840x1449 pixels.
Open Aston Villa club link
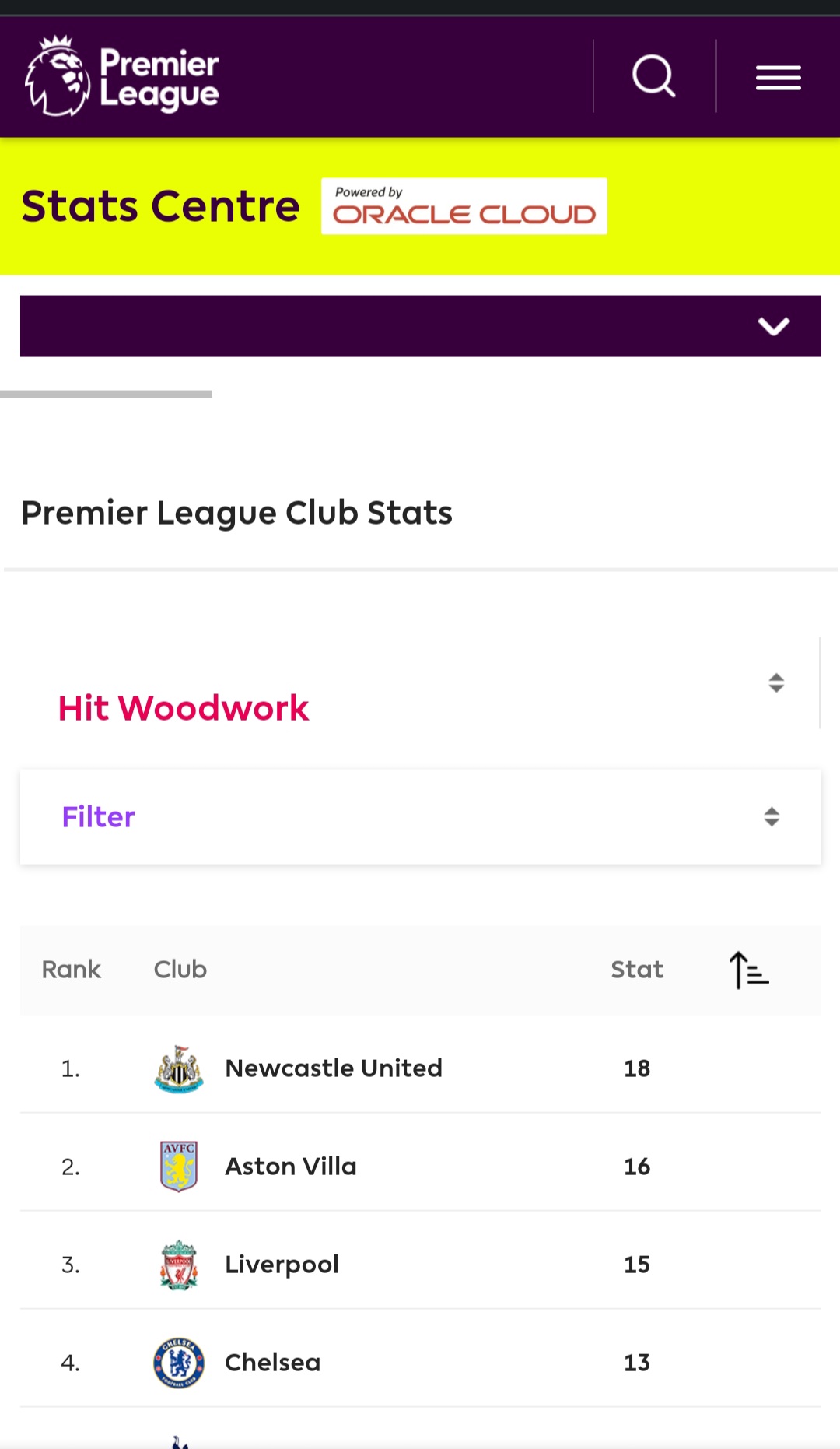pyautogui.click(x=291, y=1167)
